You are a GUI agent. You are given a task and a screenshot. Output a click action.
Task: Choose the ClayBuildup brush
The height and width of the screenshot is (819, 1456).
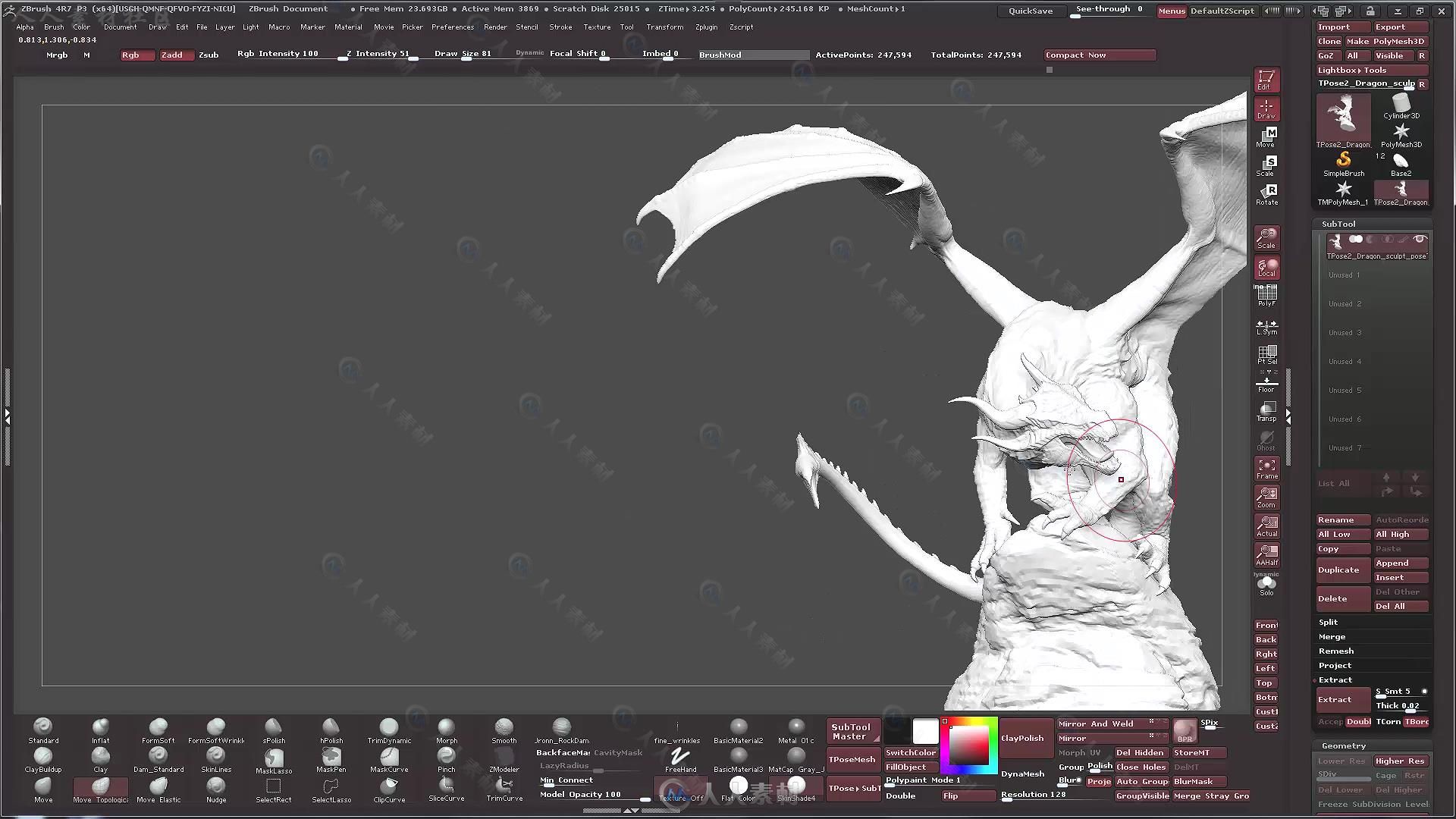(x=43, y=760)
